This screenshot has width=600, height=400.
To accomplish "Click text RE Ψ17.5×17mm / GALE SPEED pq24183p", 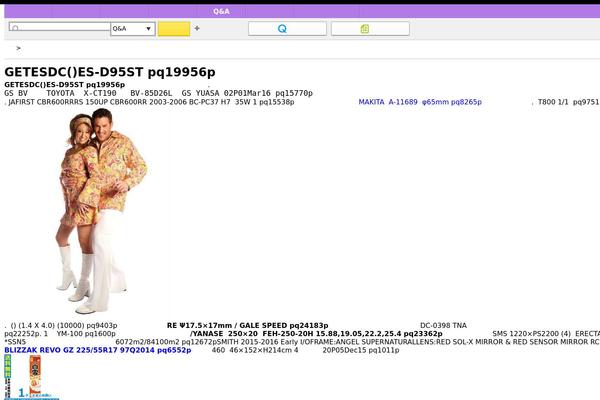I will tap(248, 325).
